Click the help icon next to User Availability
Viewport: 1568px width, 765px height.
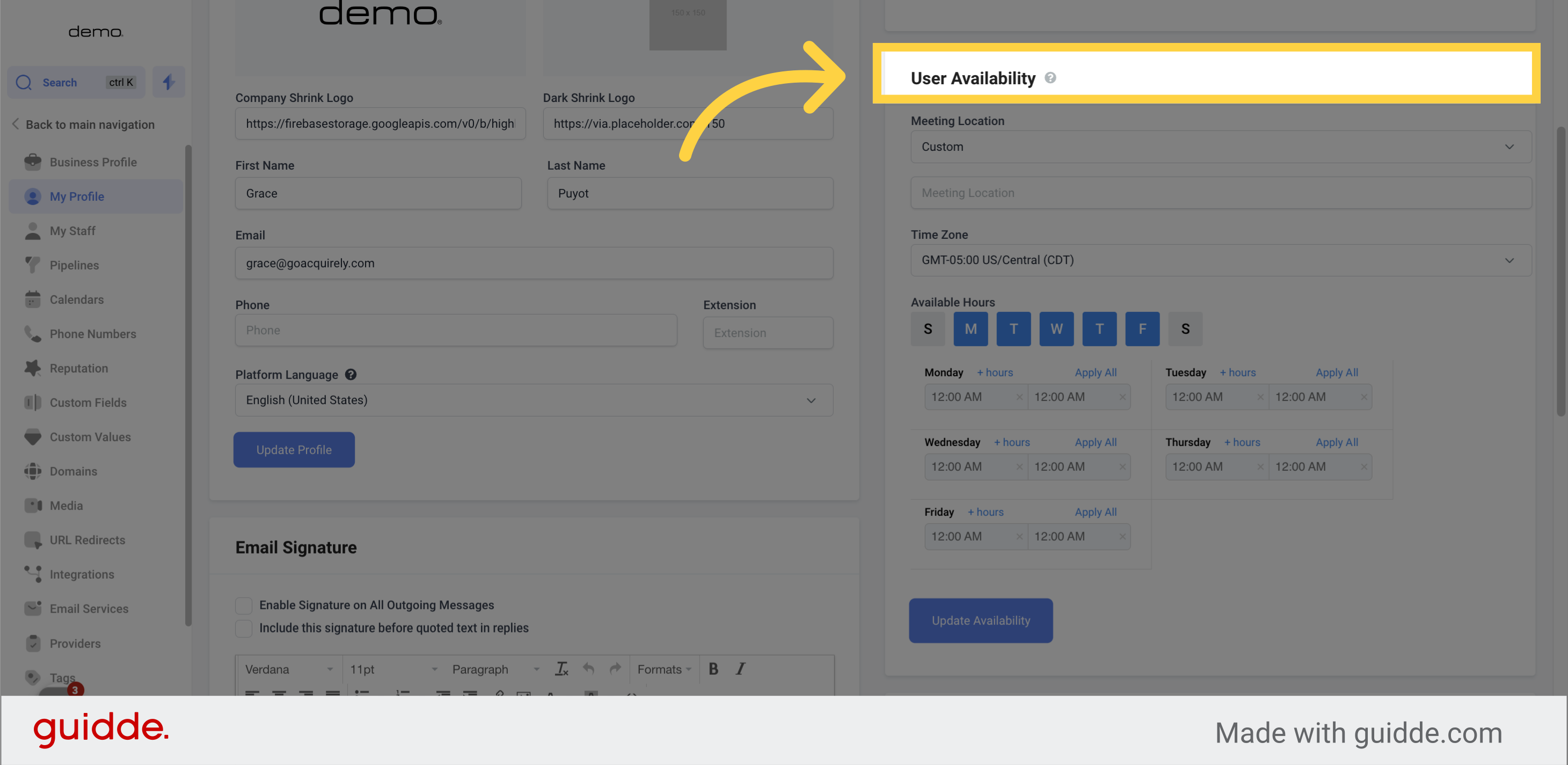(1051, 78)
